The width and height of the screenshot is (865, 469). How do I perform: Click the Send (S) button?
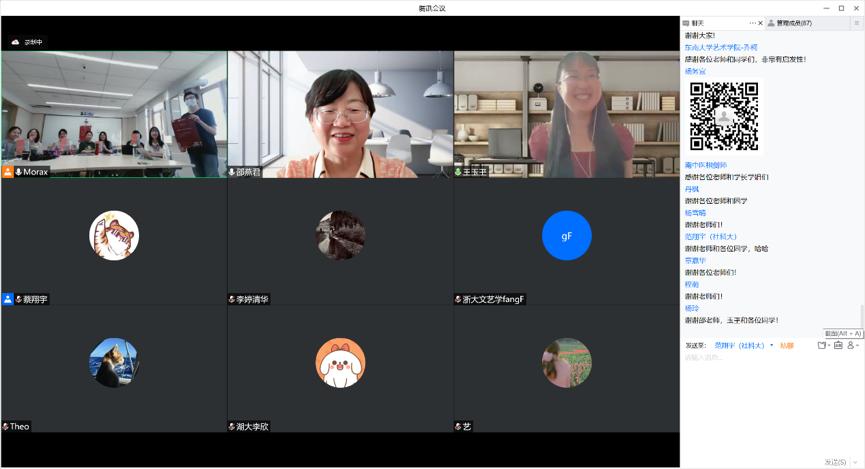(x=835, y=462)
